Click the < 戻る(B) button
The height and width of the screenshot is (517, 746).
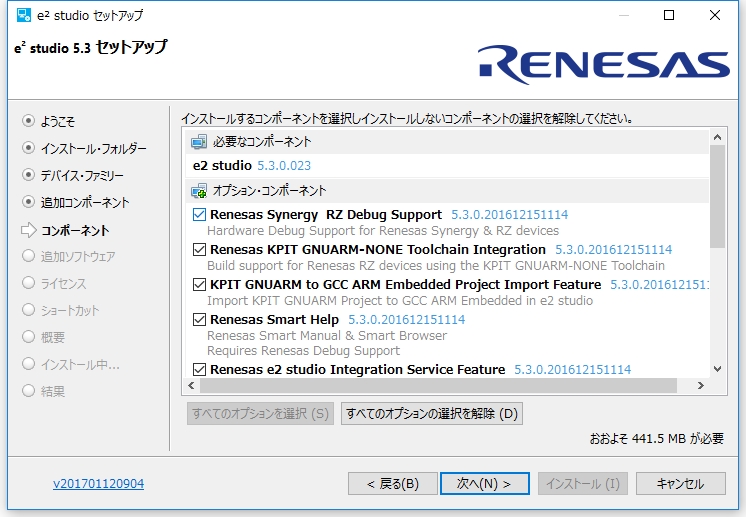coord(393,484)
